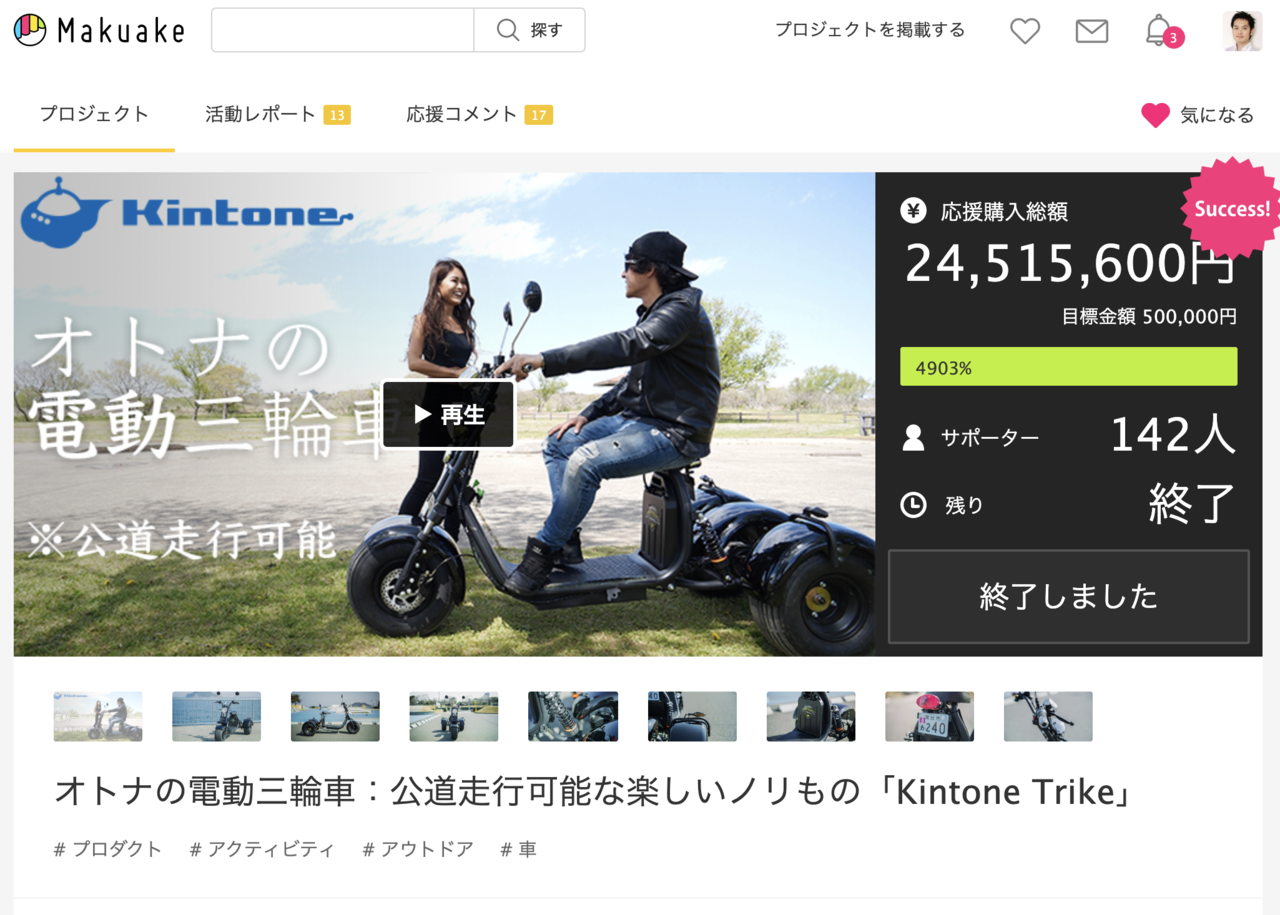Click the yen icon beside 応援購入総額

coord(913,211)
